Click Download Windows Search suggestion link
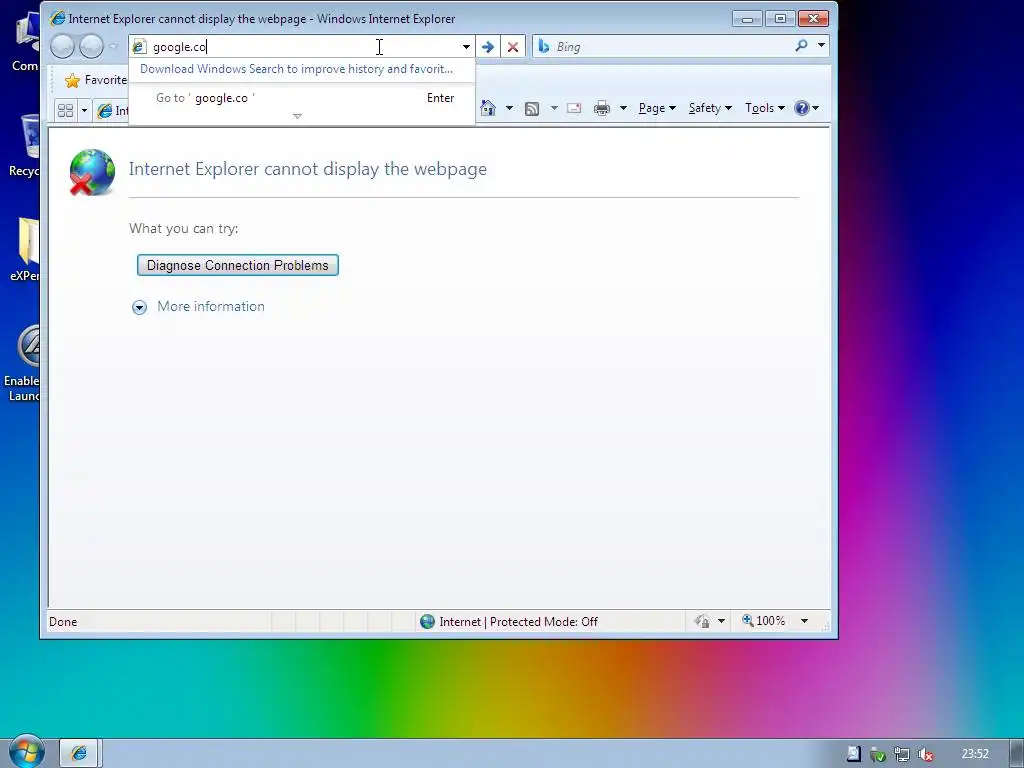 [x=296, y=69]
